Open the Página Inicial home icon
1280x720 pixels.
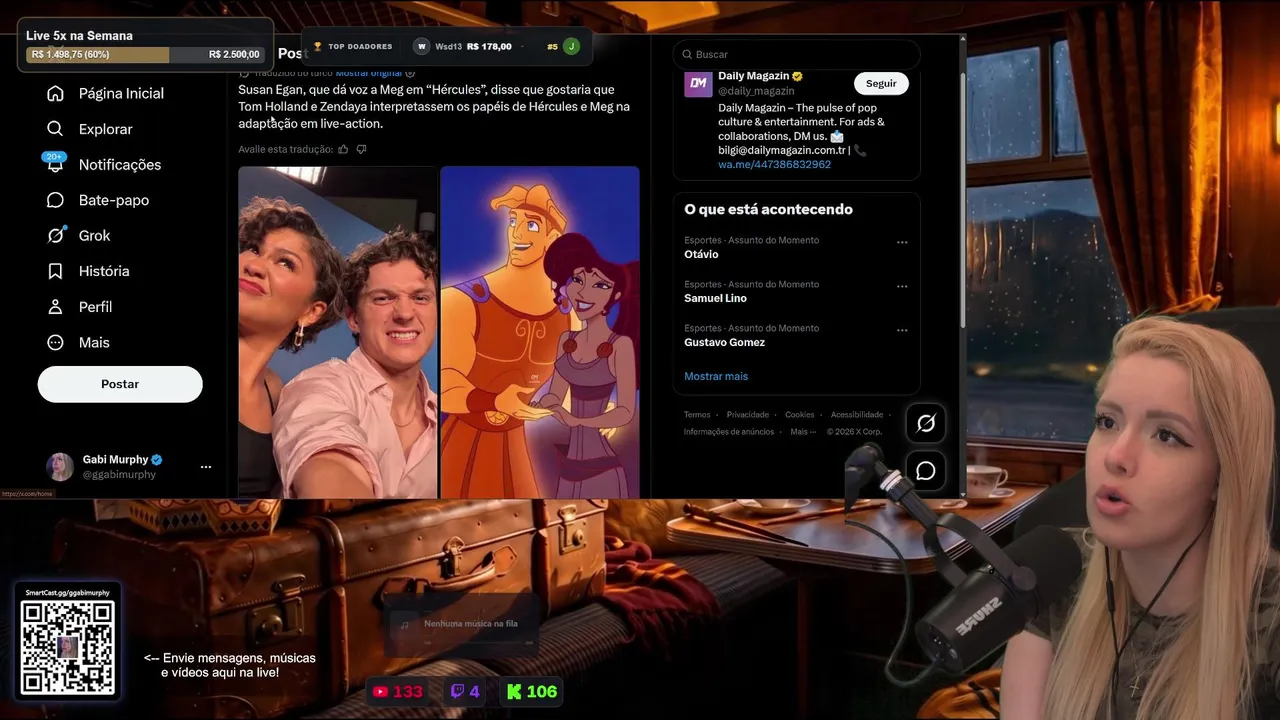coord(56,93)
